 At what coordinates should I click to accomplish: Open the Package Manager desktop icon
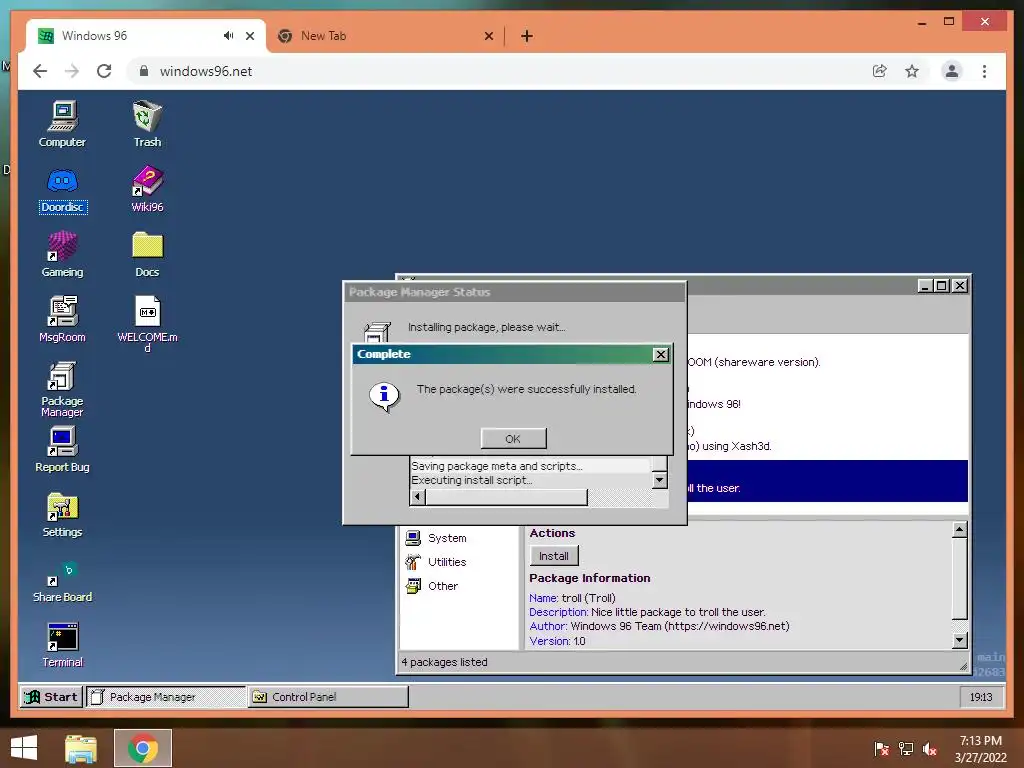62,389
